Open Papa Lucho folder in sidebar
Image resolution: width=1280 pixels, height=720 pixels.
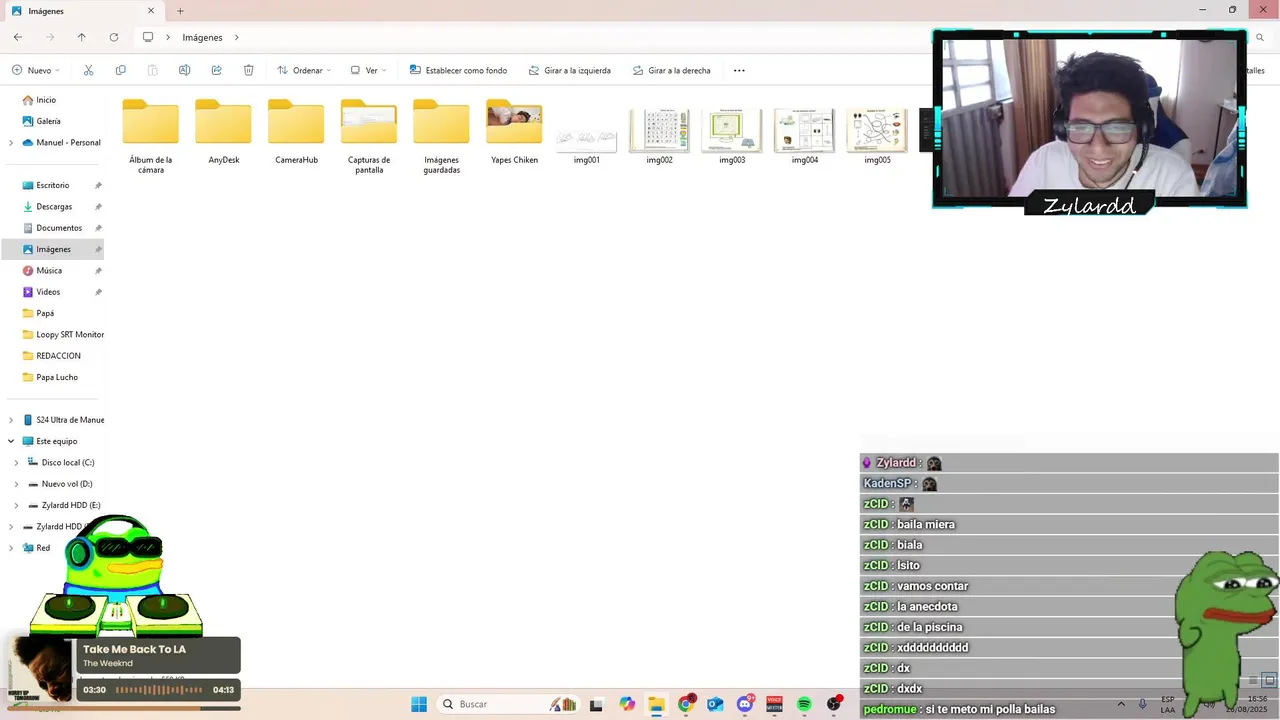click(x=57, y=377)
